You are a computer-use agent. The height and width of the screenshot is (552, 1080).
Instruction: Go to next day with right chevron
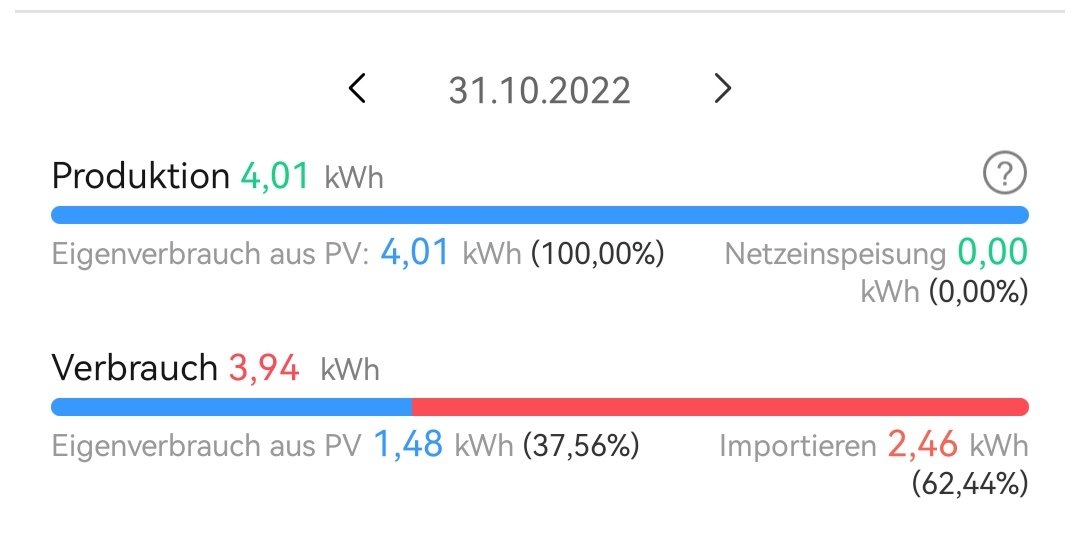point(723,90)
